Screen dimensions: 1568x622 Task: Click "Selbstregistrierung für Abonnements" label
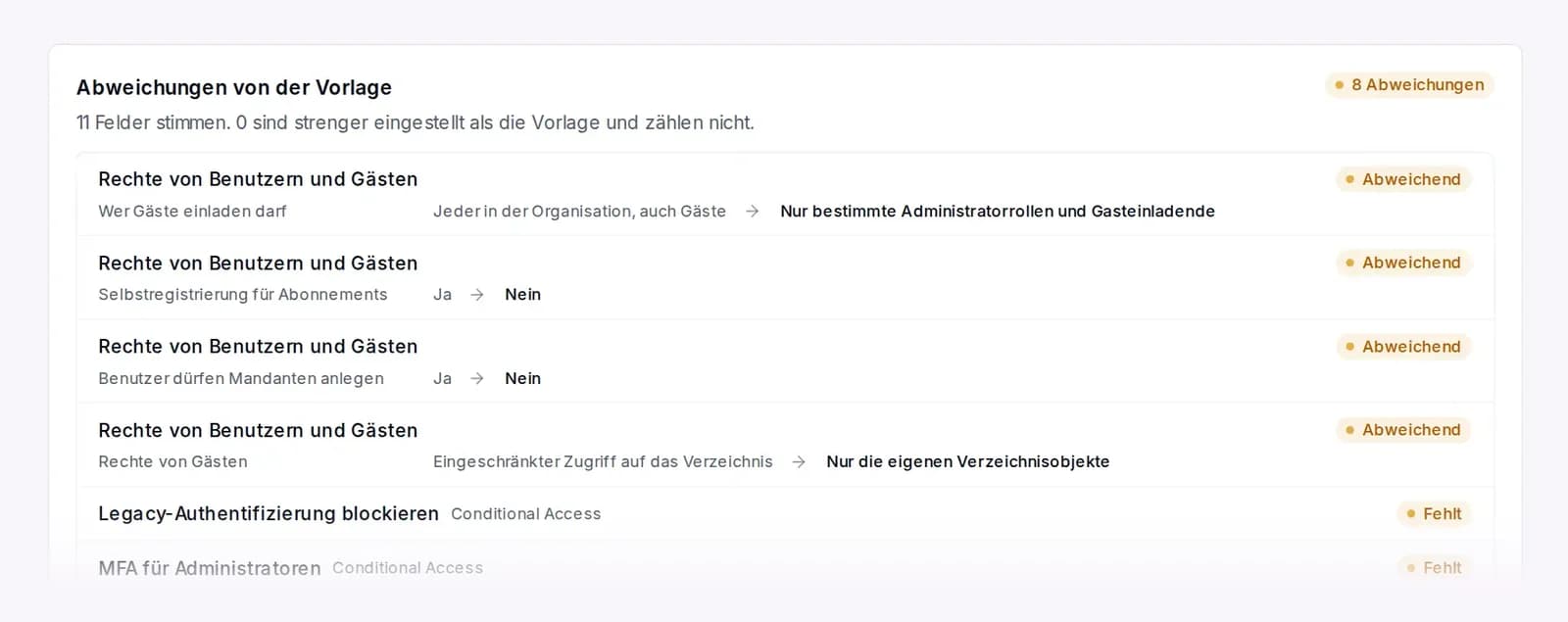tap(243, 294)
